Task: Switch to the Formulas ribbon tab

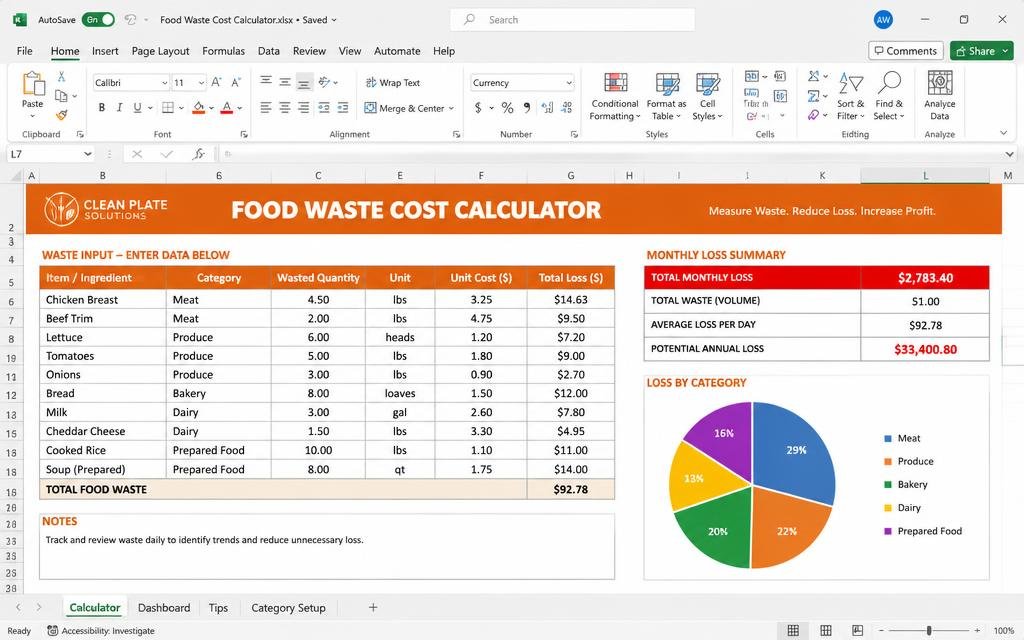Action: click(223, 51)
